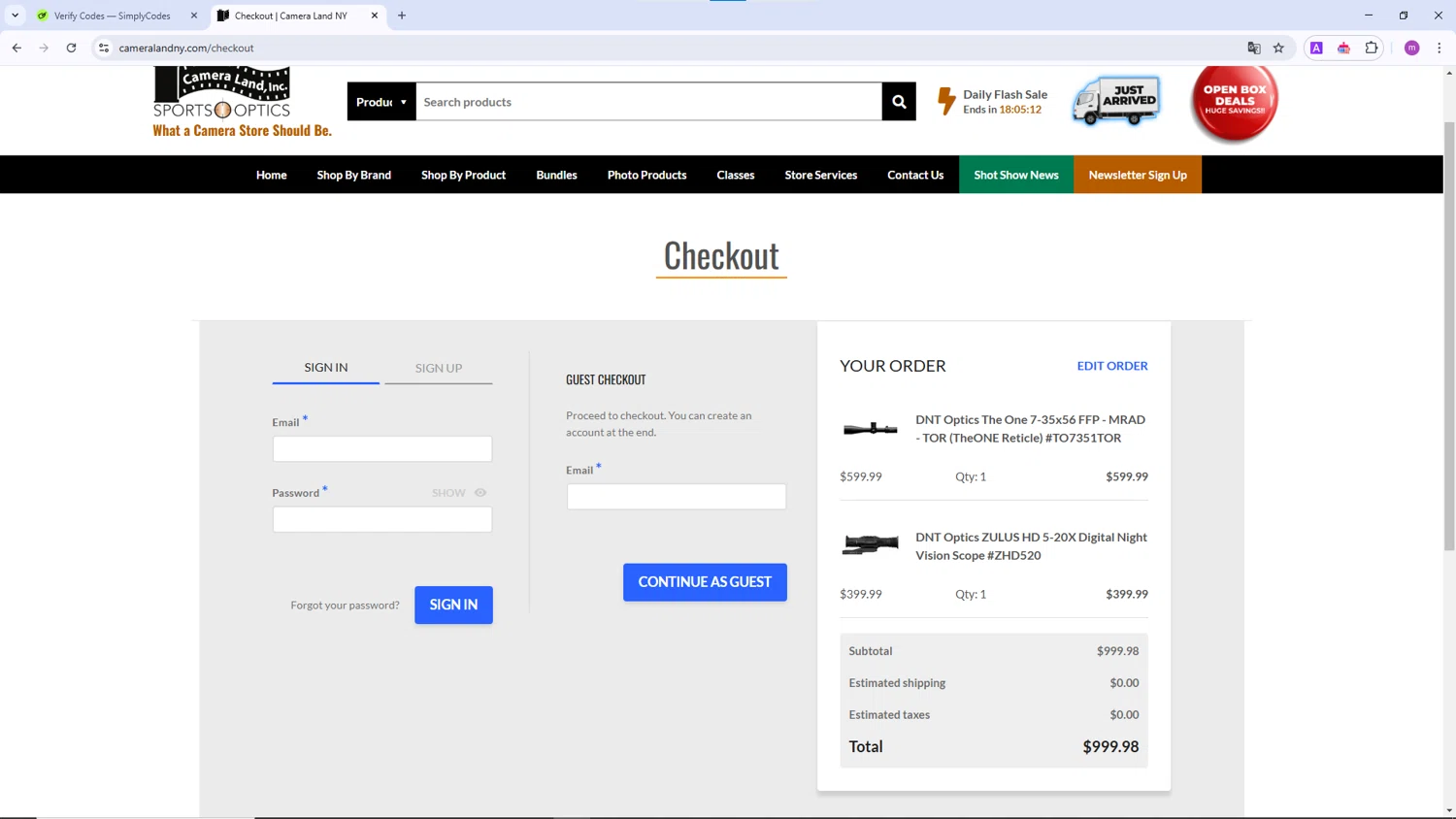
Task: Open the Photo Products menu
Action: tap(647, 175)
